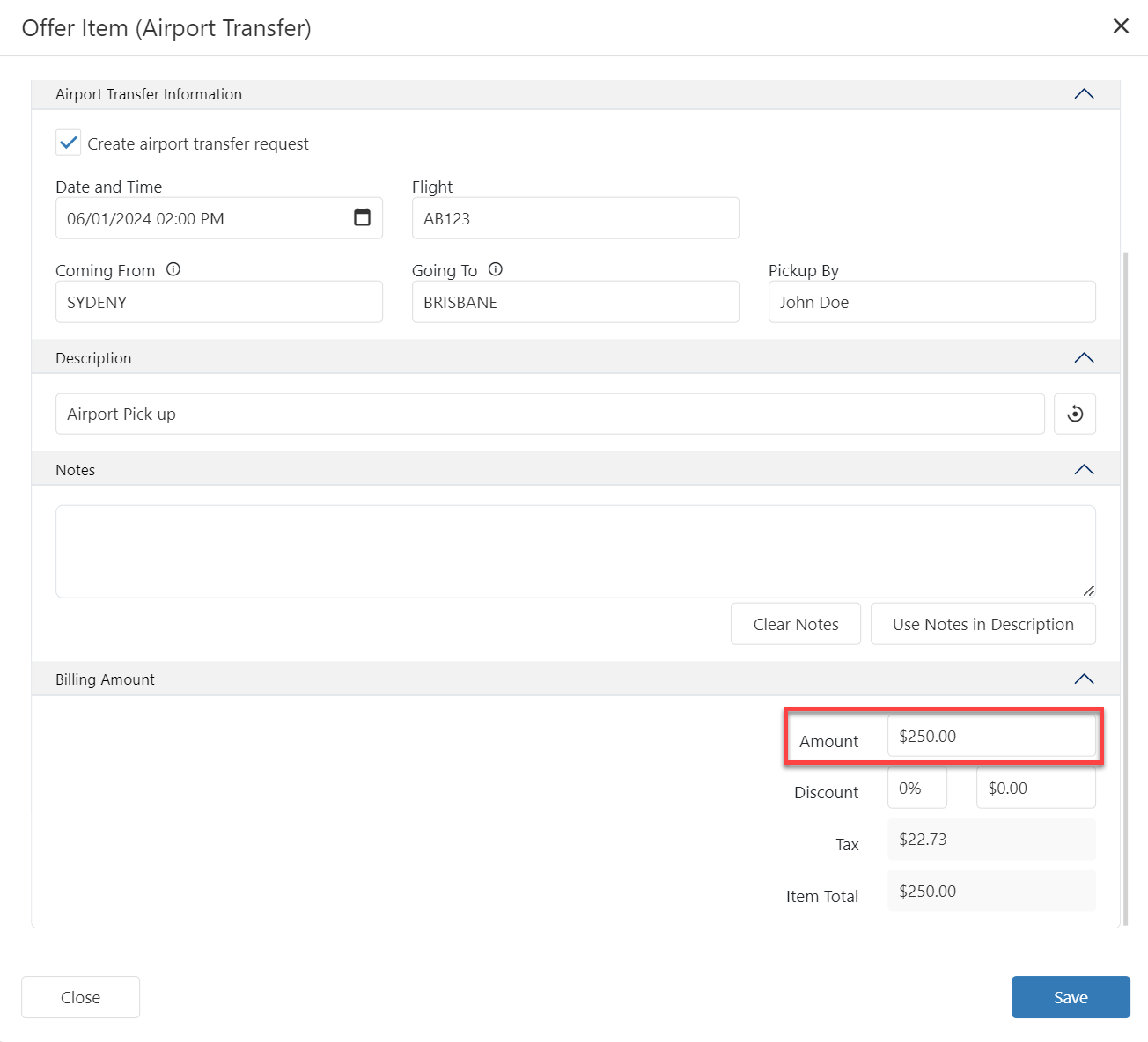Click Use Notes in Description button
1148x1042 pixels.
[982, 624]
